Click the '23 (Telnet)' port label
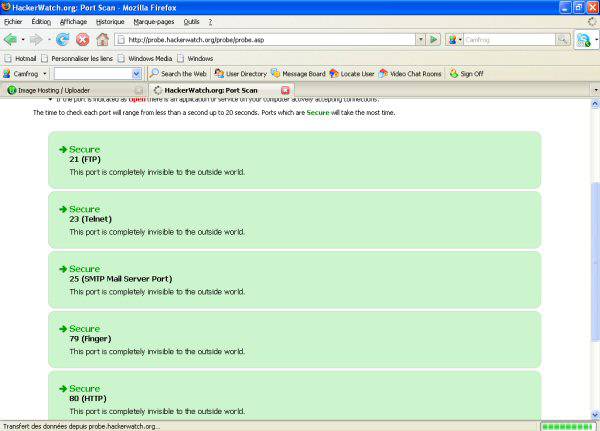This screenshot has width=600, height=431. (x=91, y=219)
